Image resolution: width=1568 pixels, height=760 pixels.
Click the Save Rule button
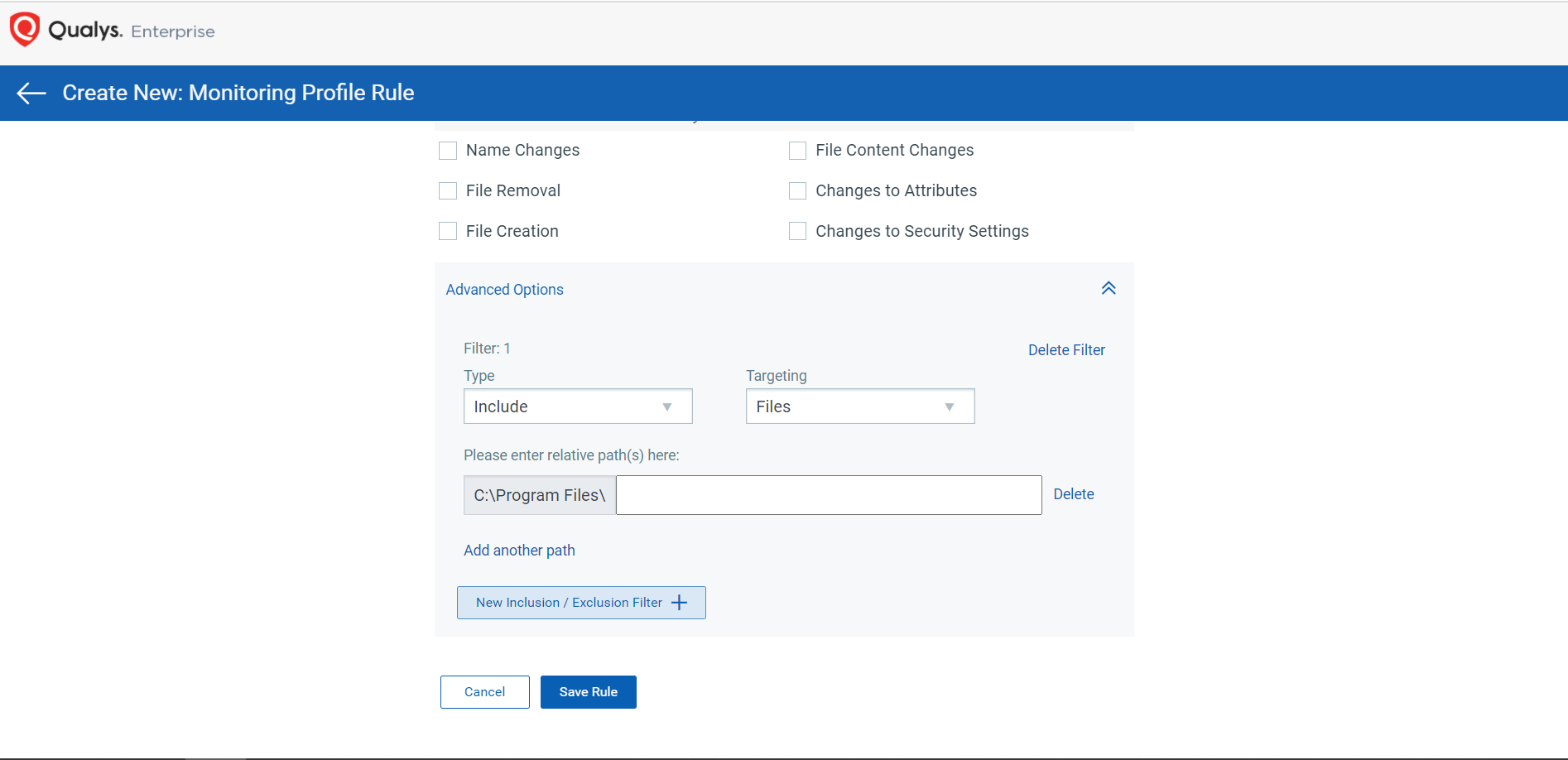(588, 692)
